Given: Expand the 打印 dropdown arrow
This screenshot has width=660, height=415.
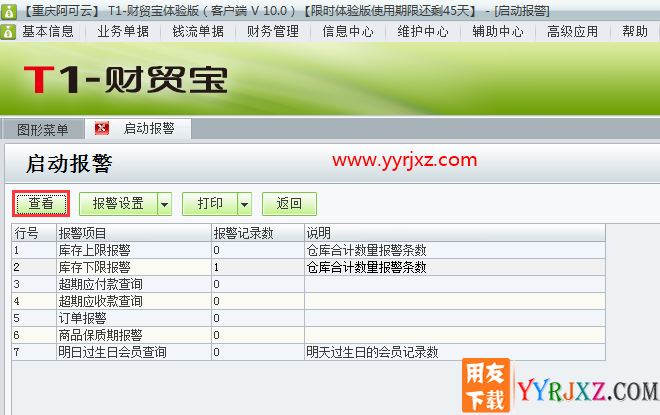Looking at the screenshot, I should click(x=245, y=204).
